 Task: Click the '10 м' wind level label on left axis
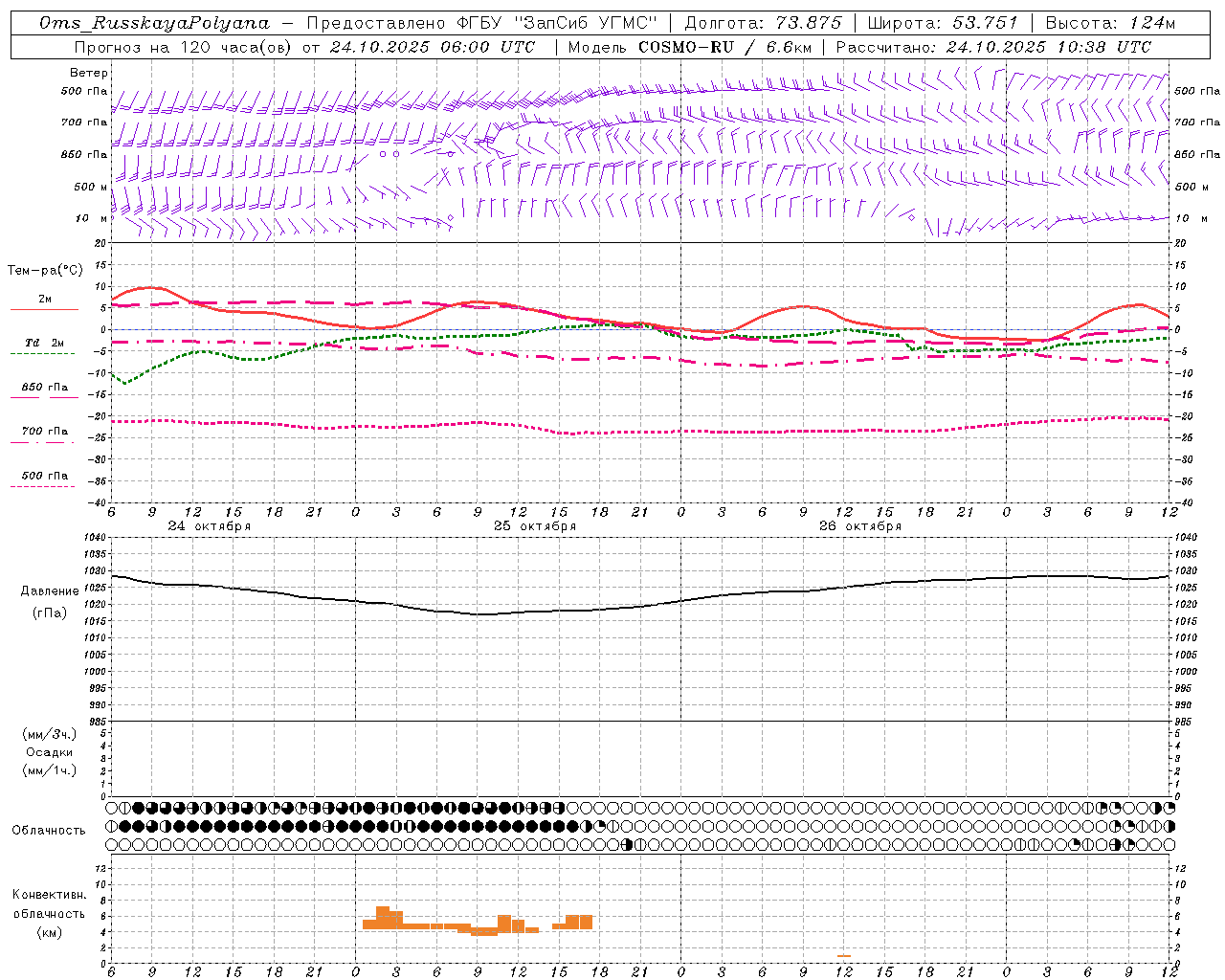(92, 218)
